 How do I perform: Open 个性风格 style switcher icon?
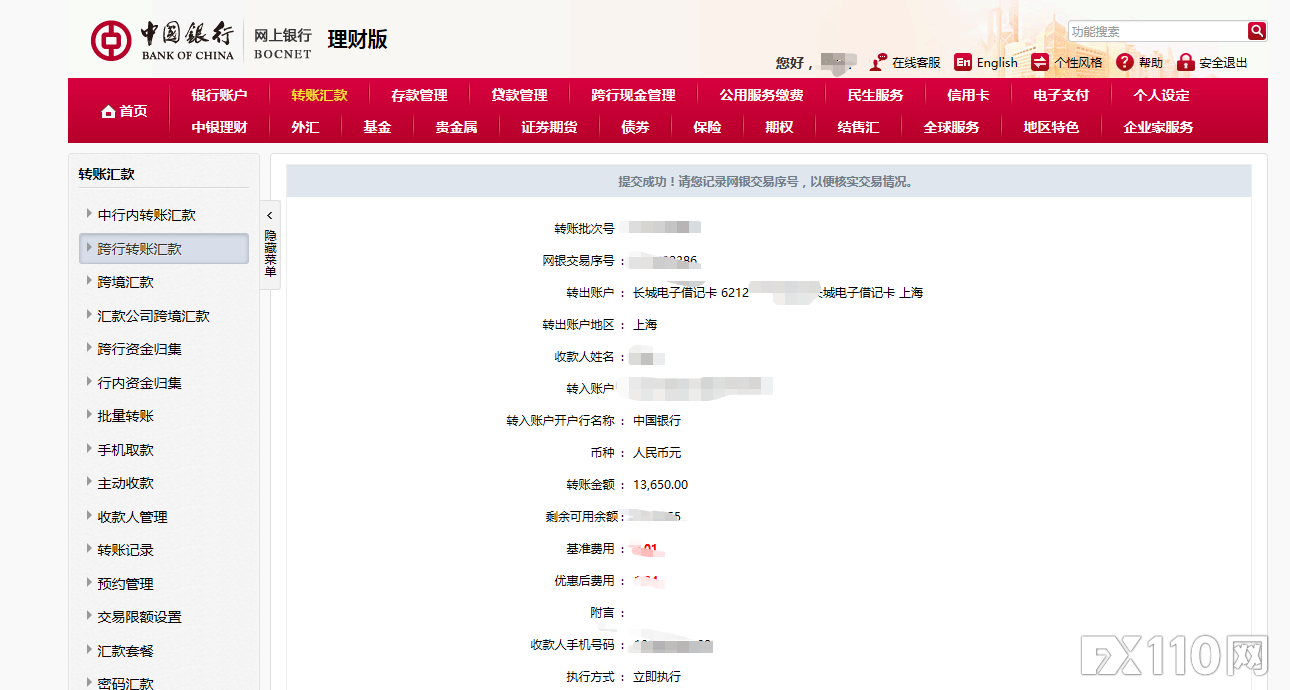point(1040,62)
